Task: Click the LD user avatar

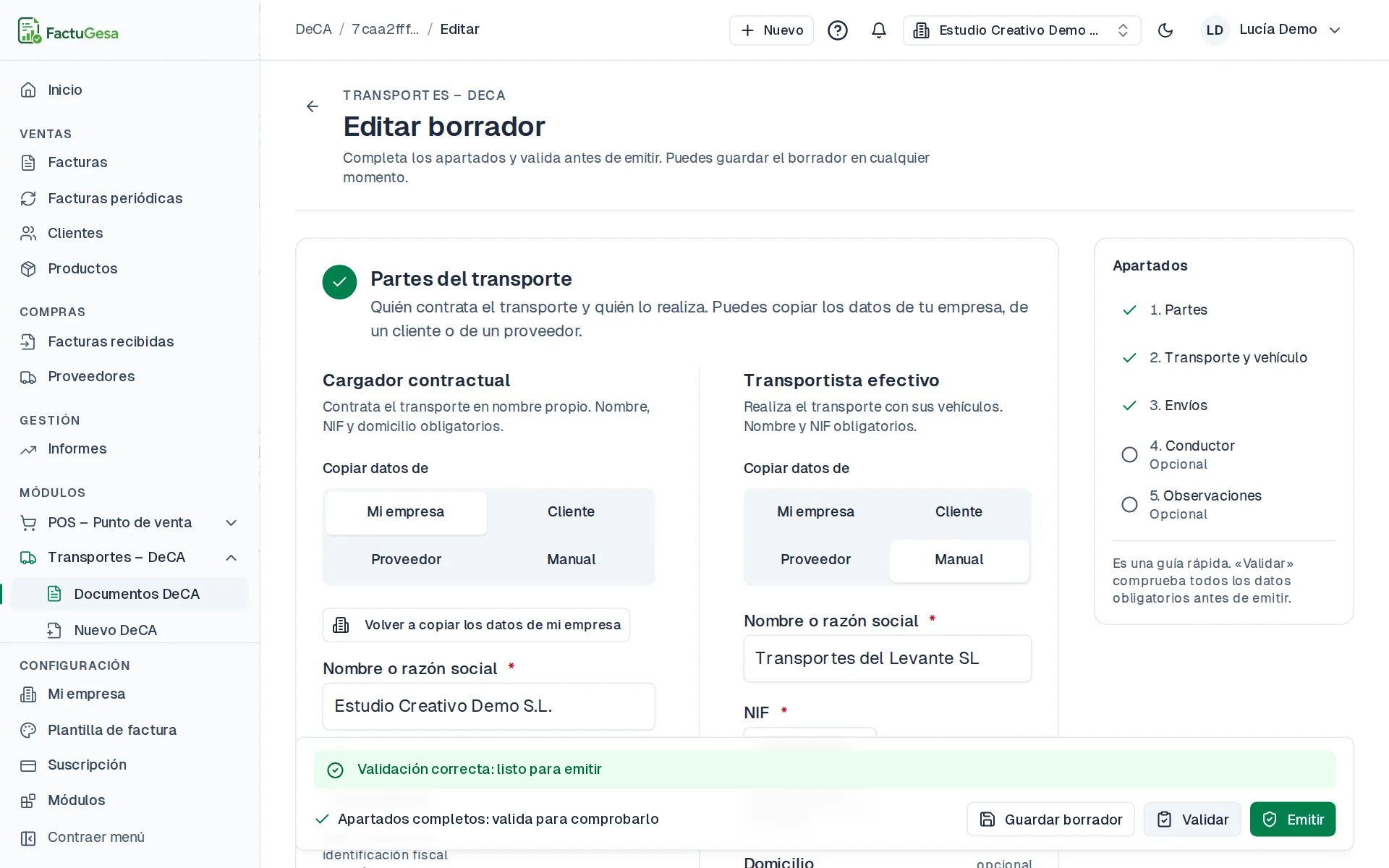Action: (1215, 30)
